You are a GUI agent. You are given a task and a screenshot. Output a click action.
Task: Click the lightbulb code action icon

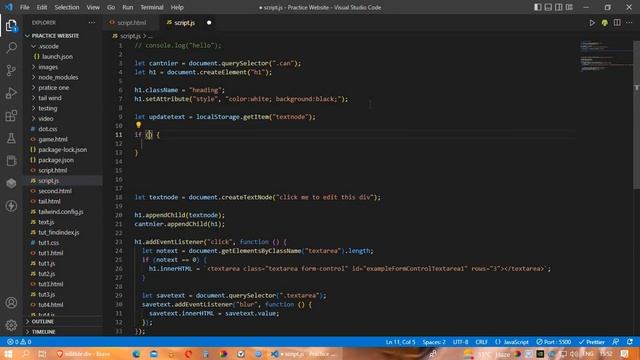(138, 125)
